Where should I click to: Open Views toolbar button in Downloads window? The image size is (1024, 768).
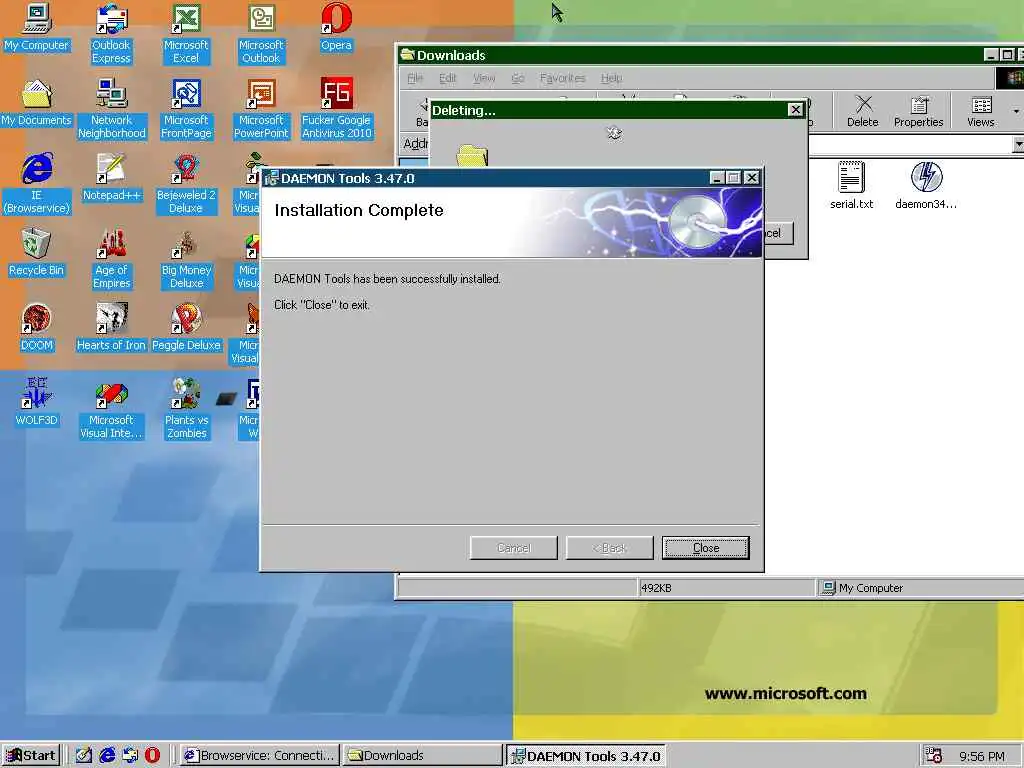pos(980,111)
